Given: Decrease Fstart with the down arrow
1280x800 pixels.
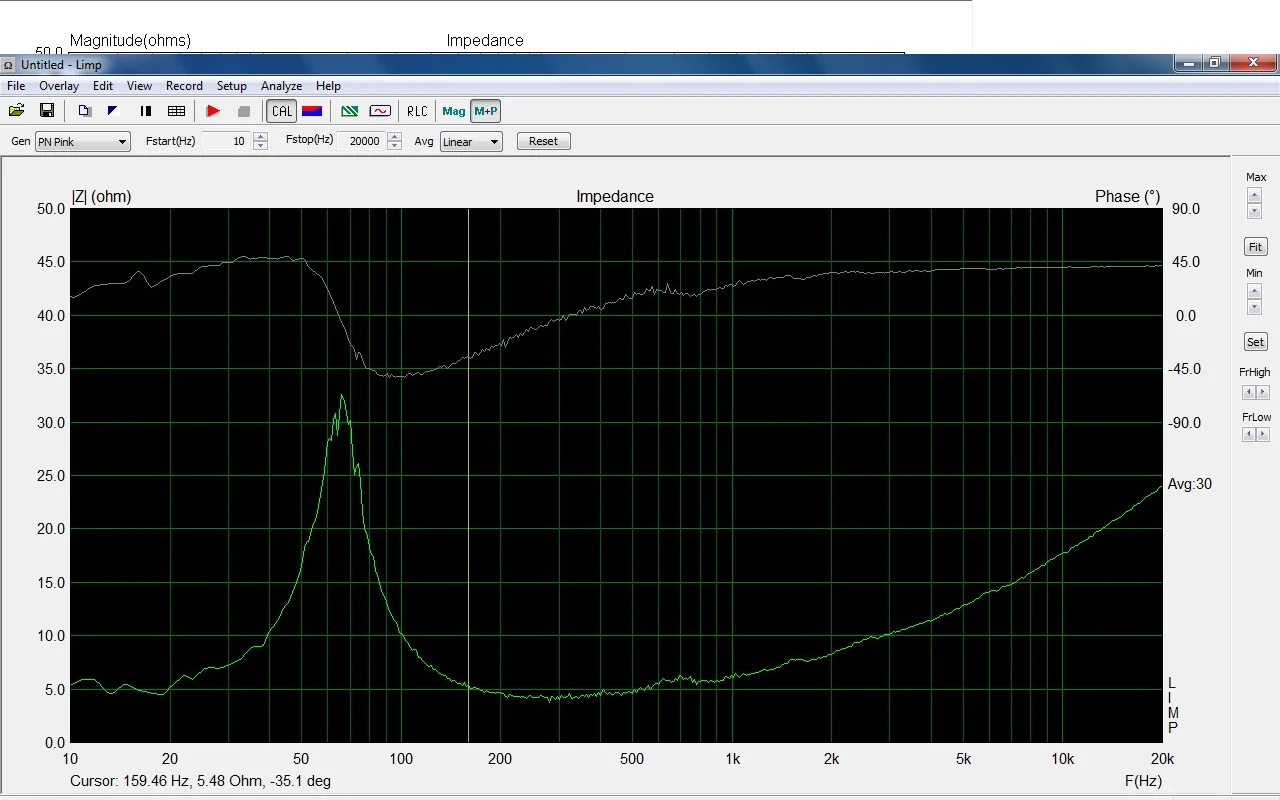Looking at the screenshot, I should coord(261,146).
